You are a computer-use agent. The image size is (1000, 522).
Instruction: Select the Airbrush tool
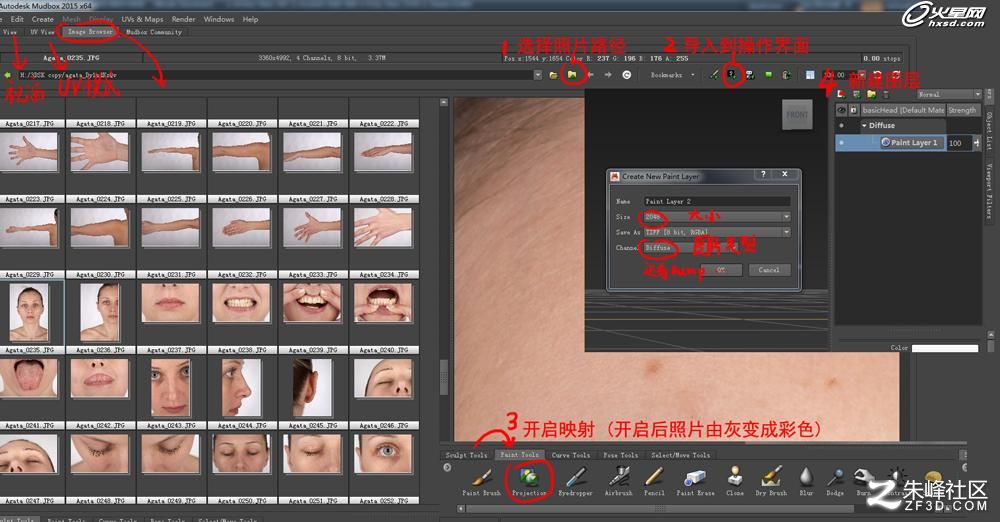point(618,482)
